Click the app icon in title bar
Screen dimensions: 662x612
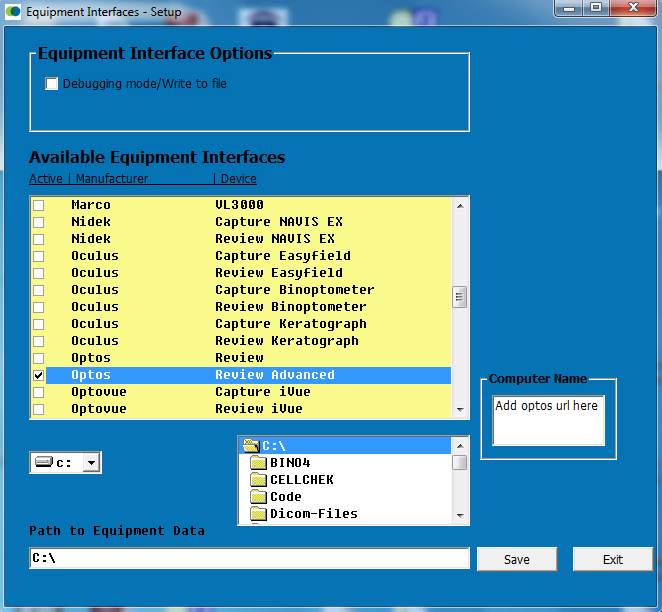click(x=13, y=11)
